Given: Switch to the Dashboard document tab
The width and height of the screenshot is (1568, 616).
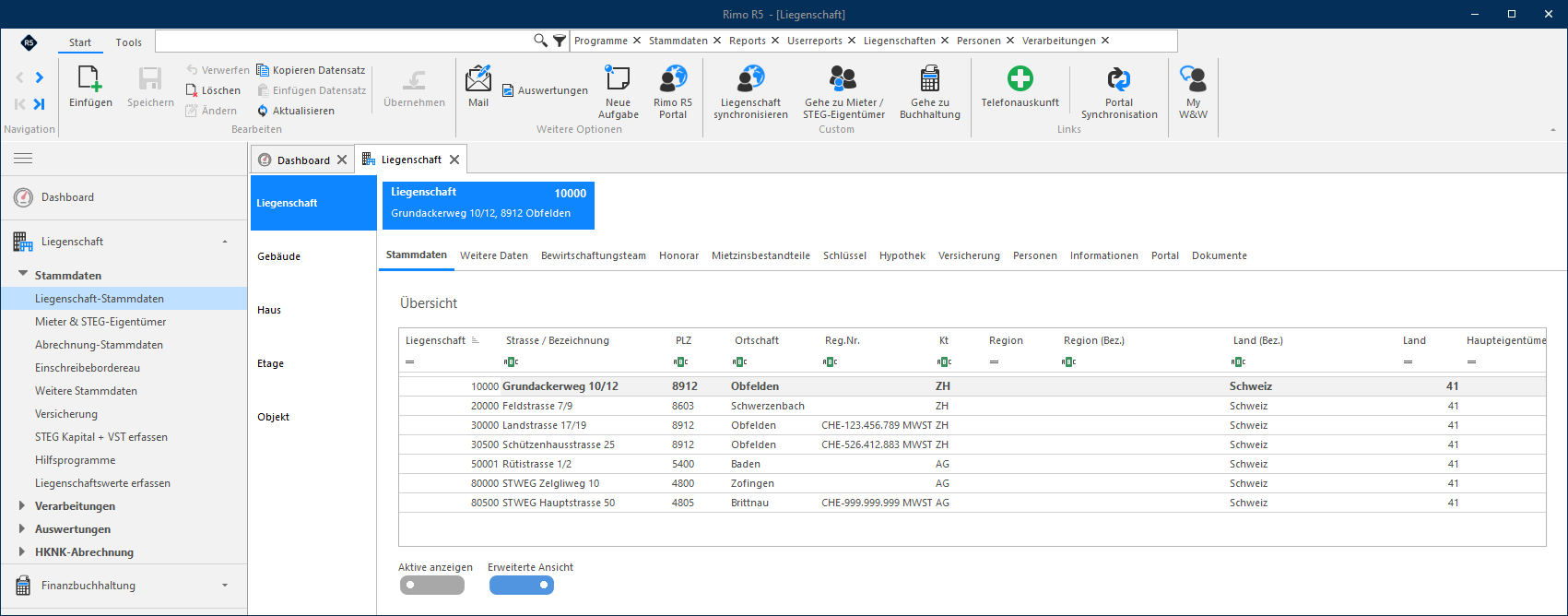Looking at the screenshot, I should pos(303,160).
